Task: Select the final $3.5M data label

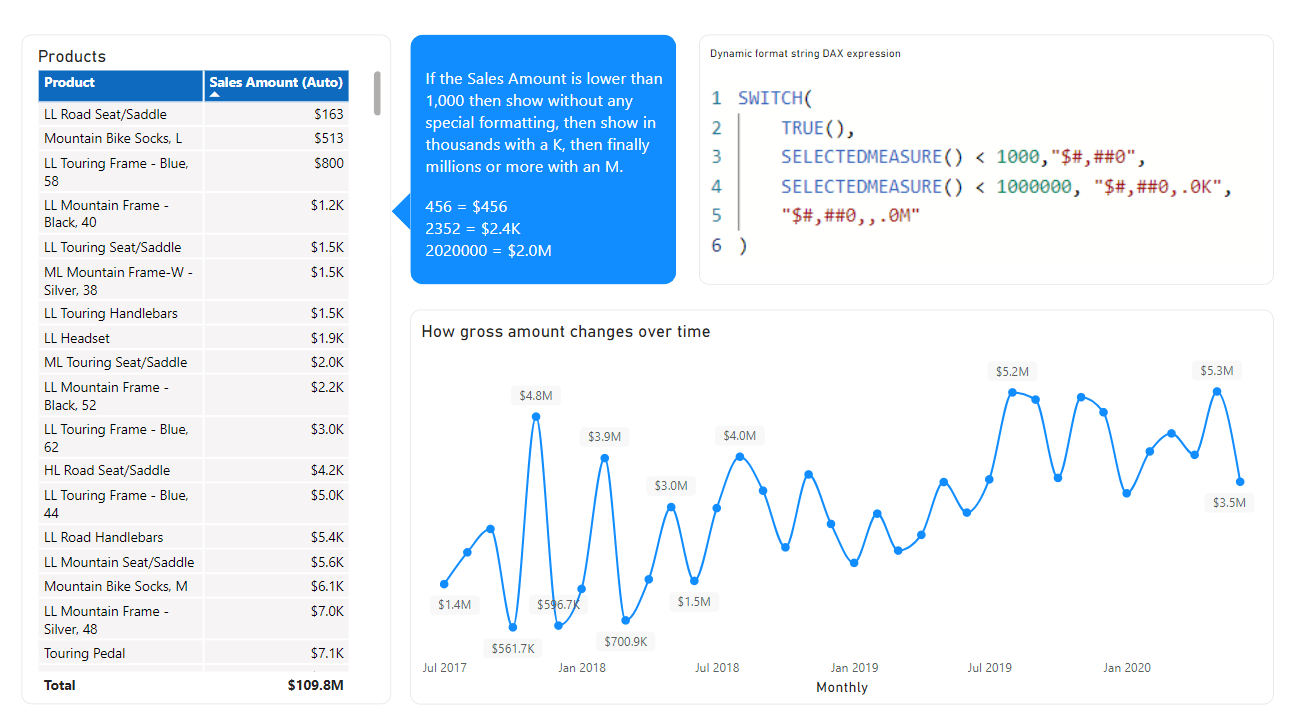Action: click(1229, 502)
